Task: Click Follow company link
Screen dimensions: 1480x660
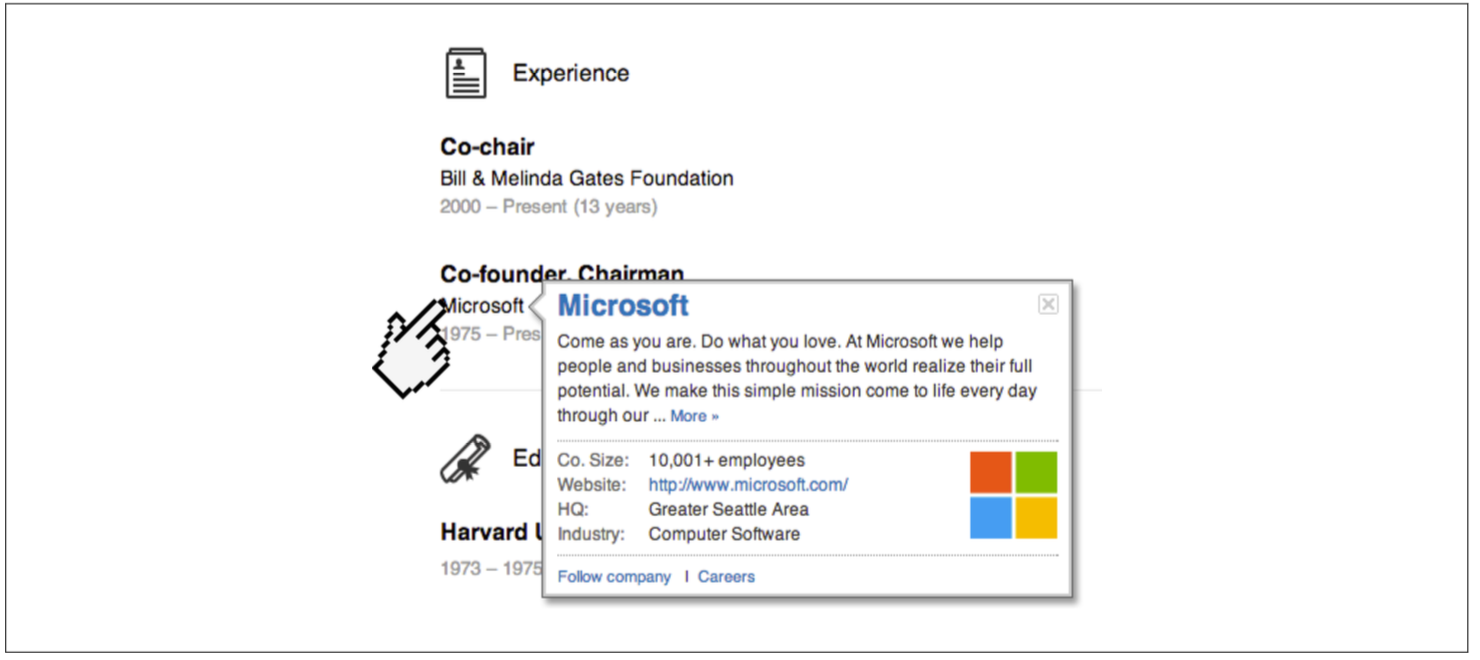Action: 614,577
